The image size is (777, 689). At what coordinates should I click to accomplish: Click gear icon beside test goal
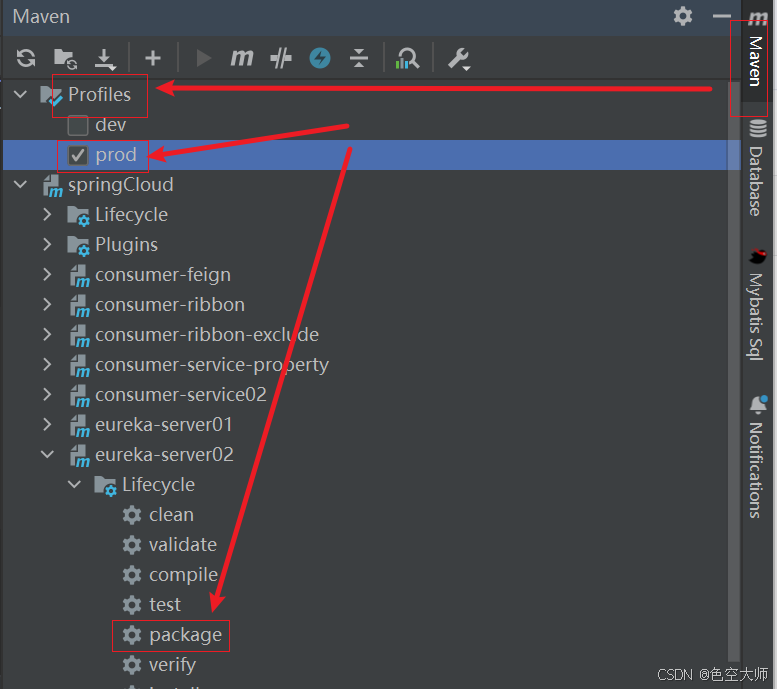tap(132, 605)
